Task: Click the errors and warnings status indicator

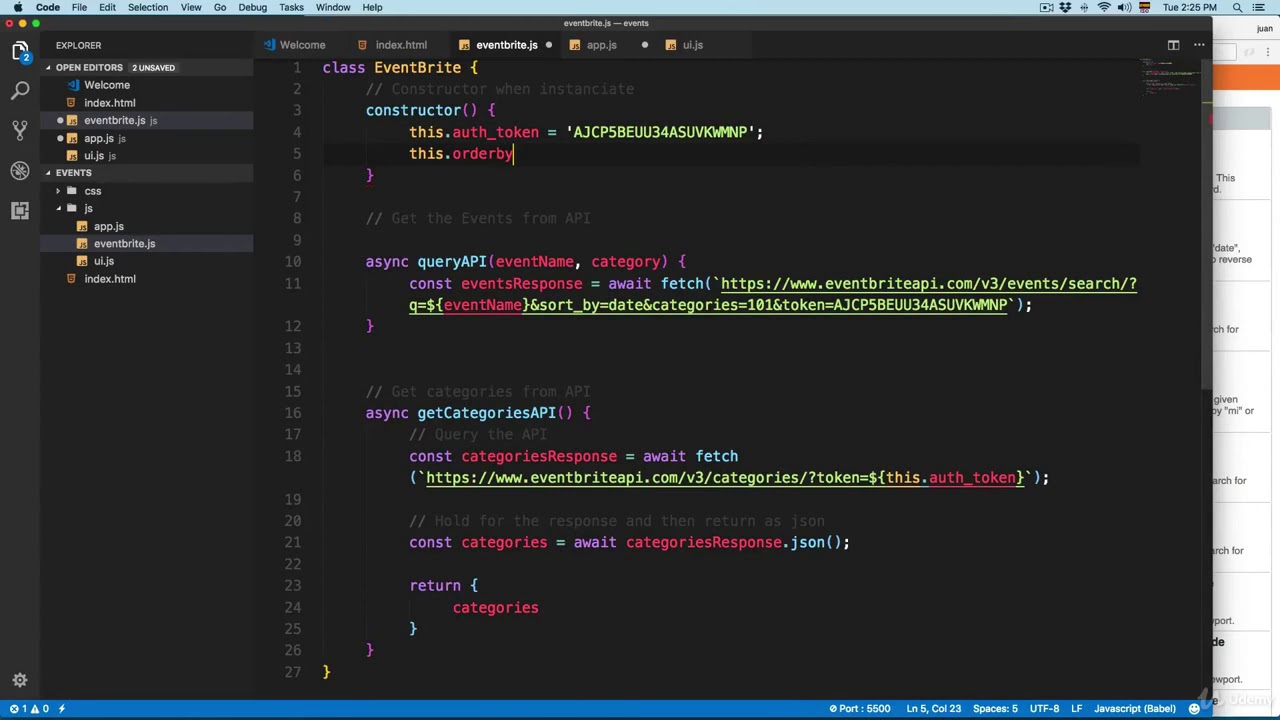Action: point(29,709)
